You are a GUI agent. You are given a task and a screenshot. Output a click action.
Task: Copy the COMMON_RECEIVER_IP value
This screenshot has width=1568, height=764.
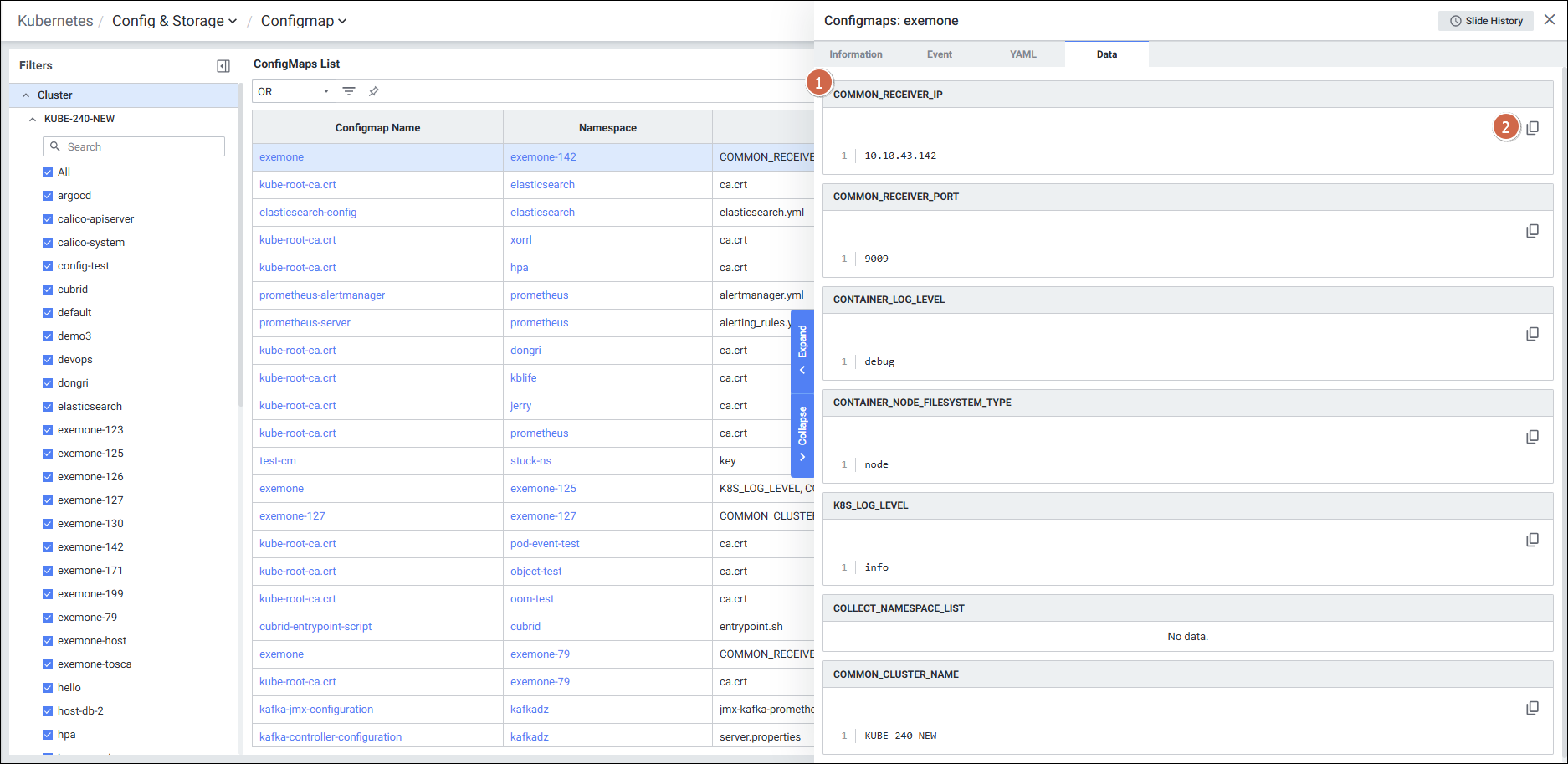(x=1532, y=128)
